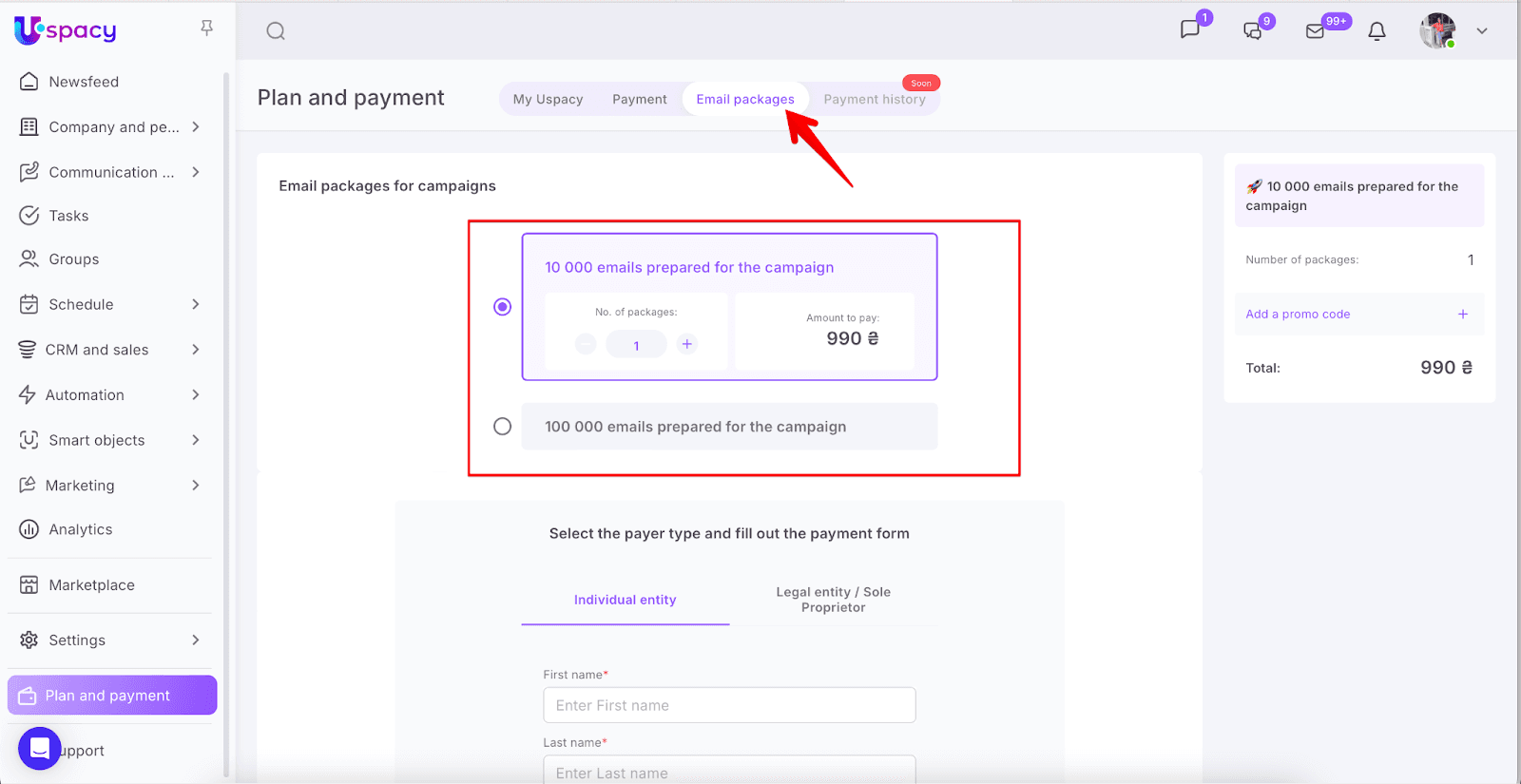This screenshot has width=1521, height=784.
Task: Increase number of packages with plus
Action: [x=687, y=344]
